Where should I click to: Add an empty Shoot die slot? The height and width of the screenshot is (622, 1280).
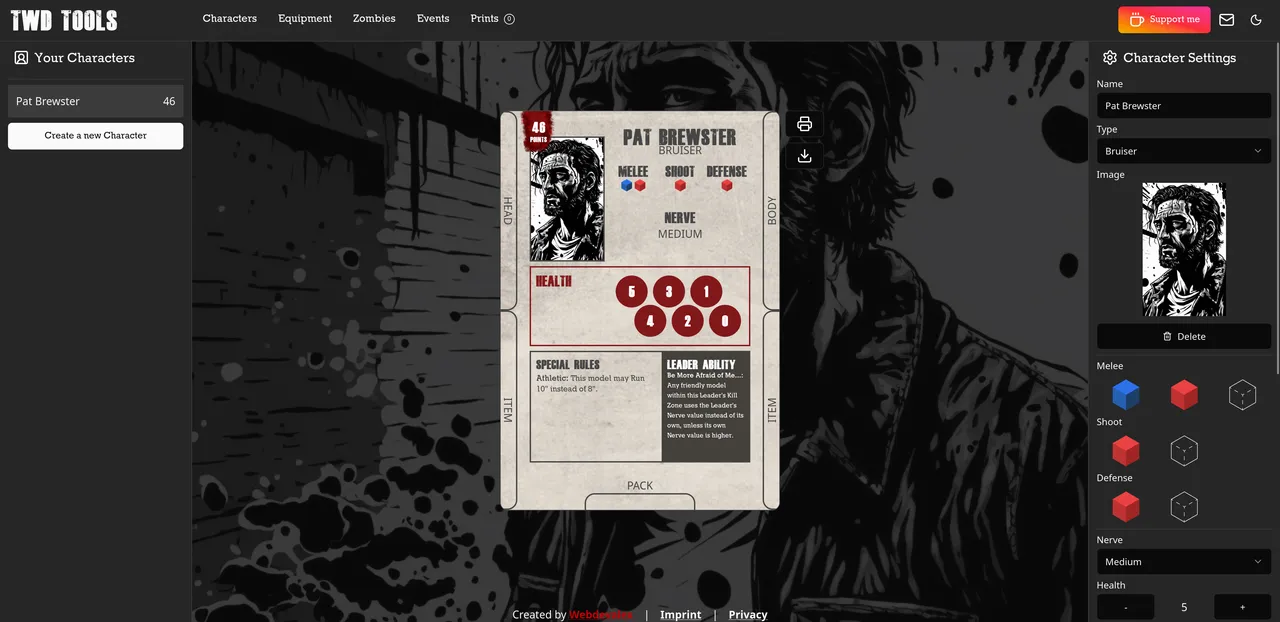point(1184,450)
